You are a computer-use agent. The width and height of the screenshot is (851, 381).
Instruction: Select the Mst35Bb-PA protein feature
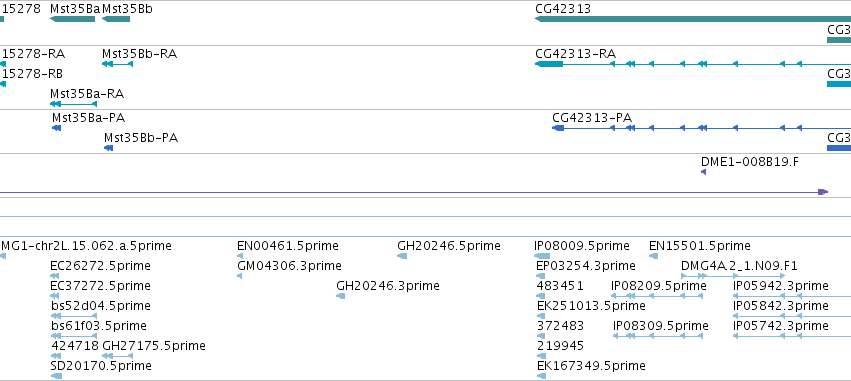[109, 148]
